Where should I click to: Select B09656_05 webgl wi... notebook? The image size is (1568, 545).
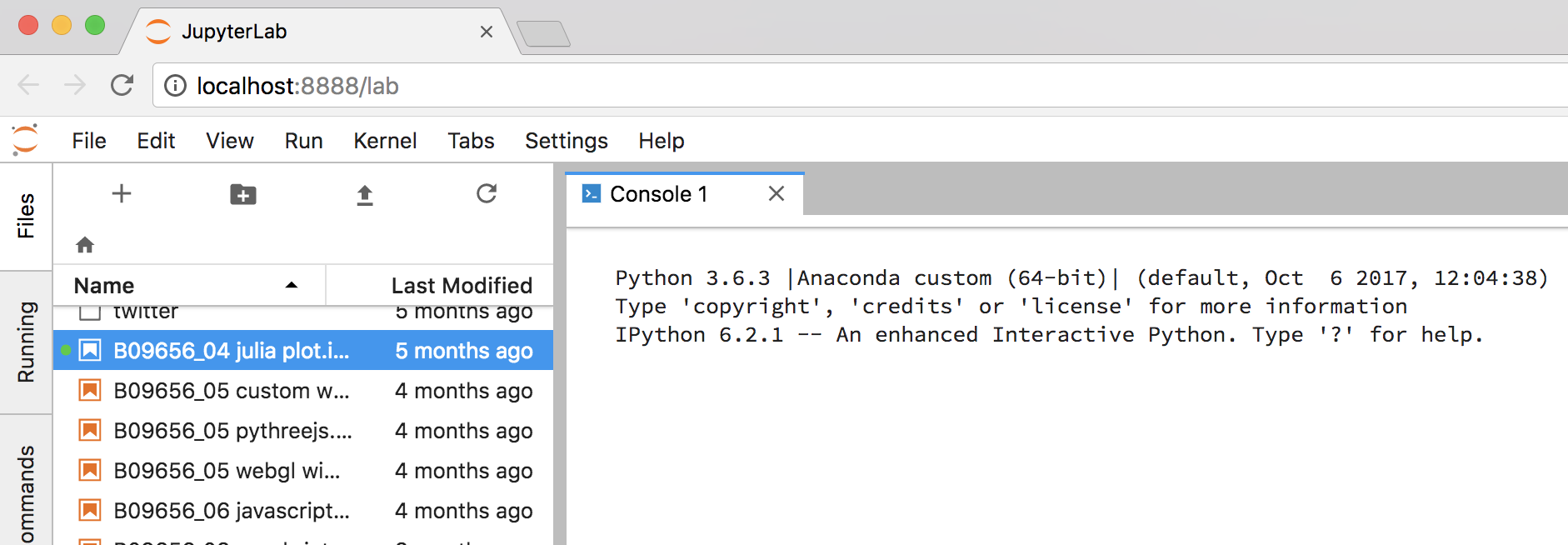303,470
